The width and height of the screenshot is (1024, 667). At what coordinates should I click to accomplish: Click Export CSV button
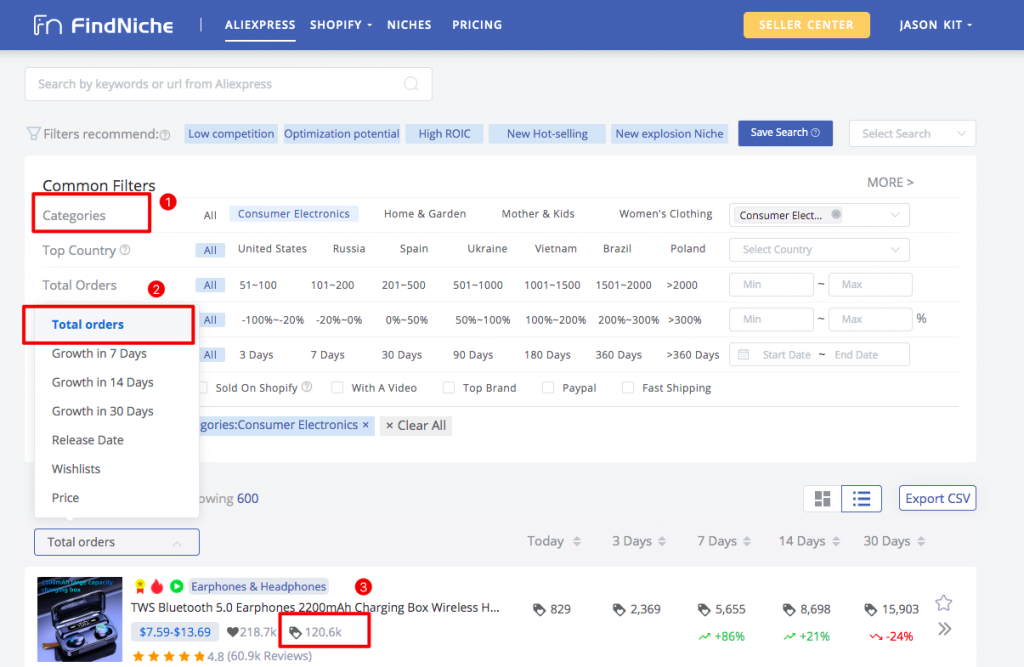click(937, 498)
